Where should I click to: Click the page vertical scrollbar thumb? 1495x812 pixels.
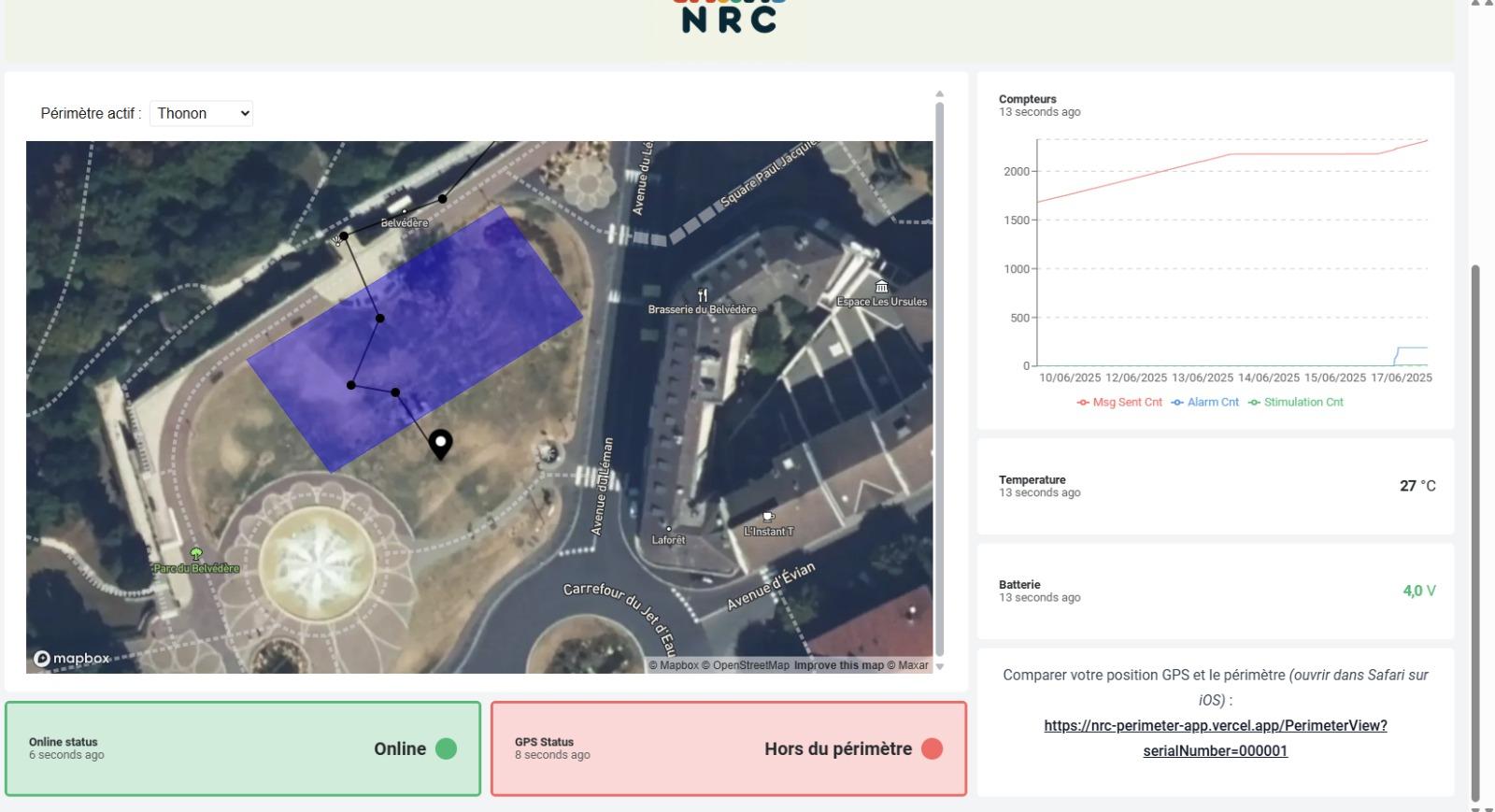tap(1475, 533)
